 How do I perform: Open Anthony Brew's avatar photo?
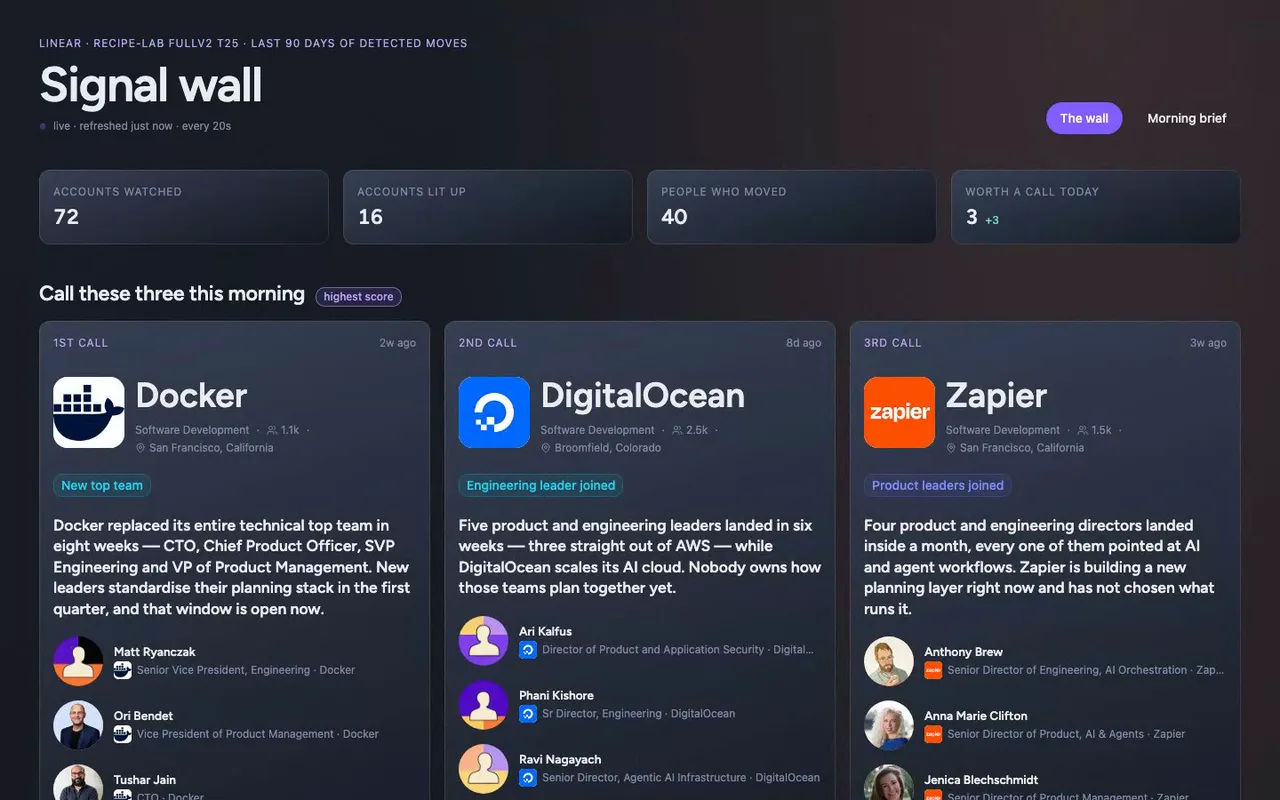point(889,661)
